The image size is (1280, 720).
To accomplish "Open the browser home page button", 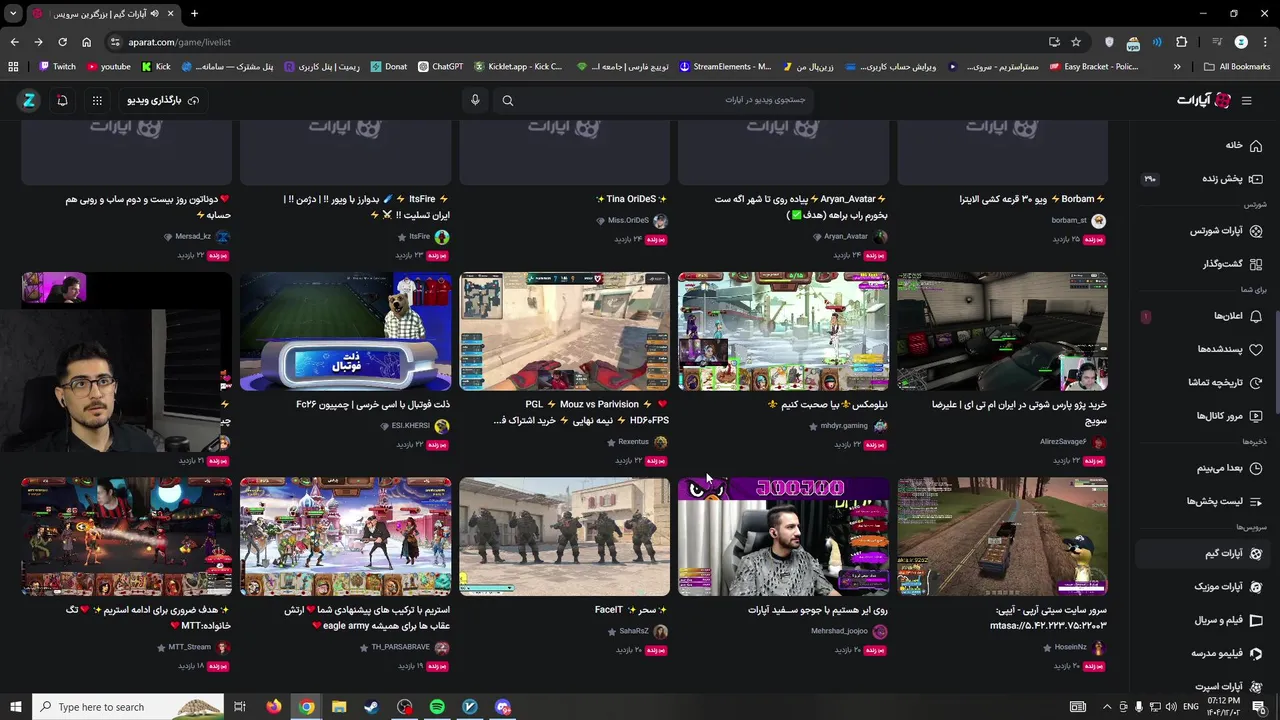I will tap(86, 42).
